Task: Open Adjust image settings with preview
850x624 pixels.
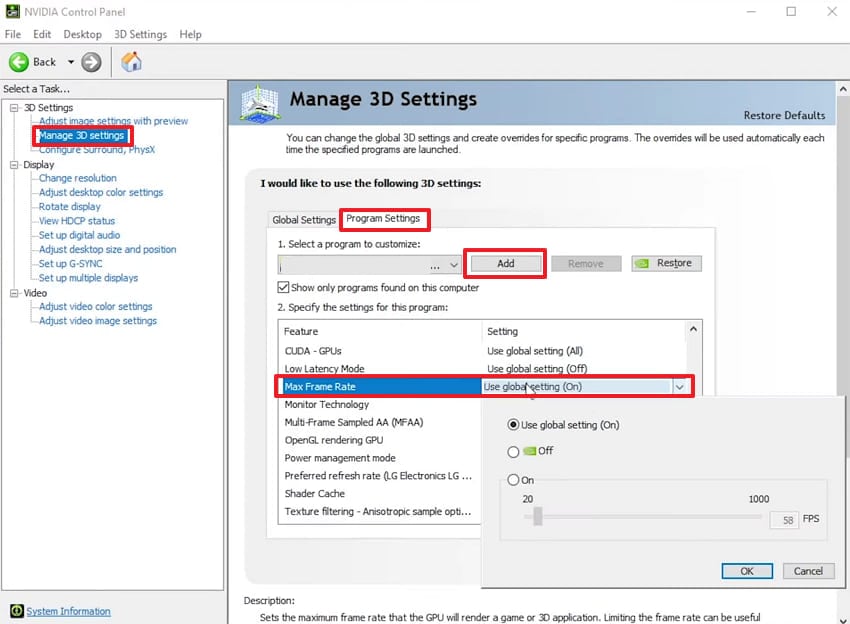Action: pyautogui.click(x=113, y=121)
